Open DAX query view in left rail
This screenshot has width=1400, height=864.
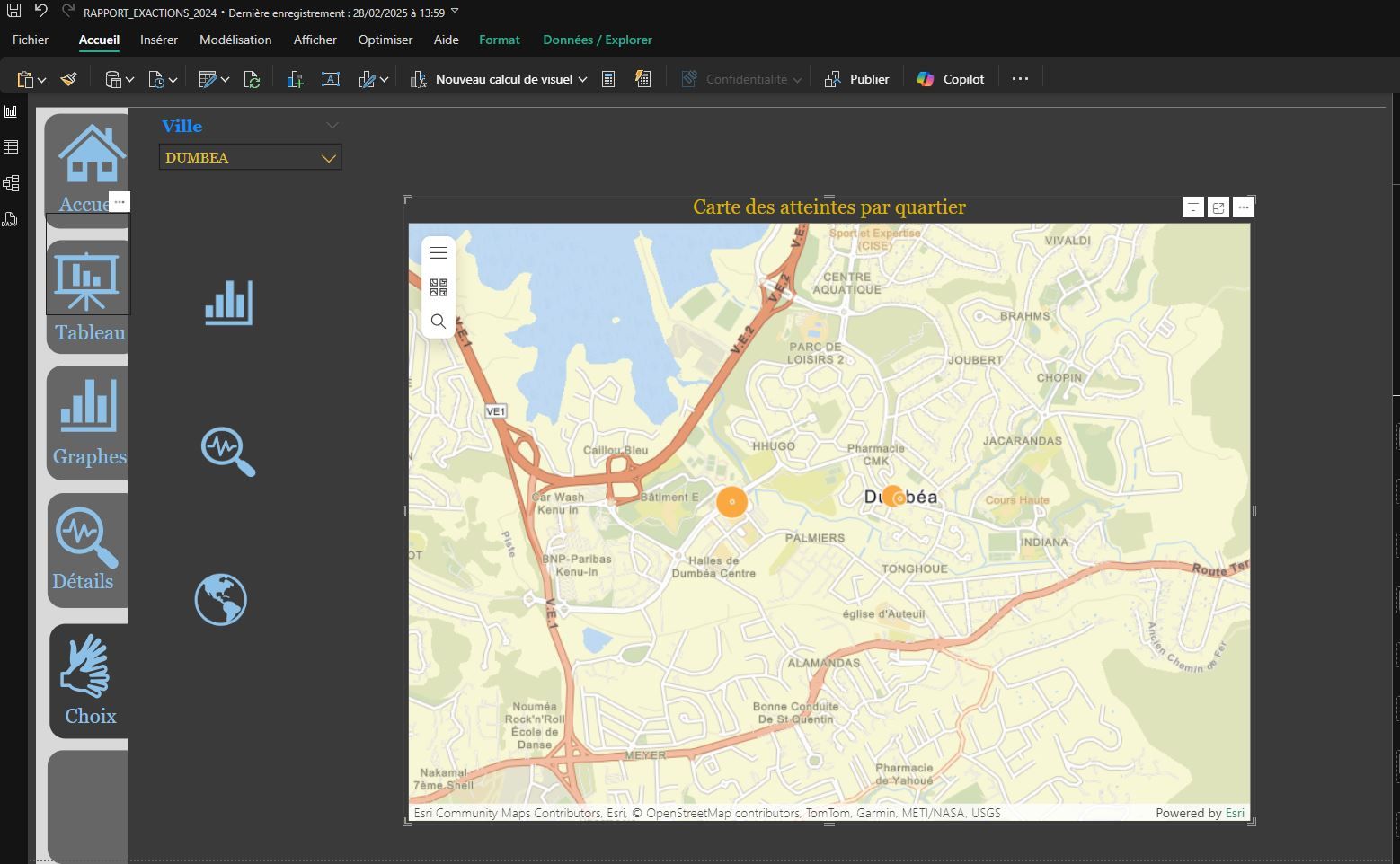tap(11, 219)
